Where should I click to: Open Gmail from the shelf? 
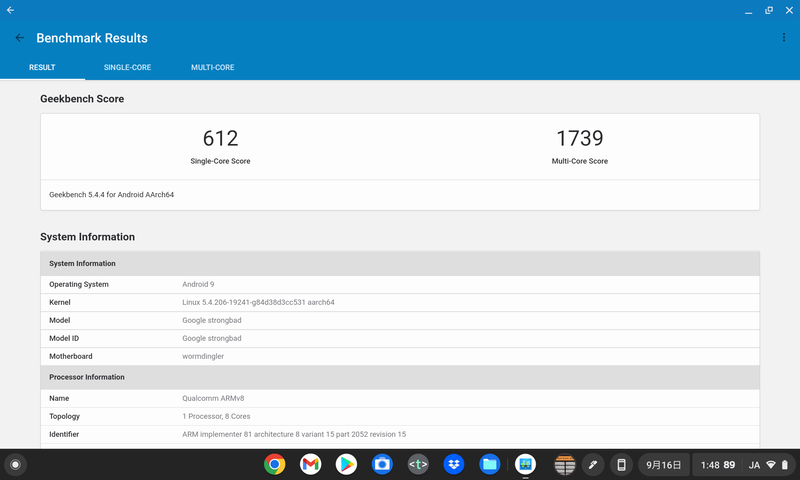click(x=310, y=465)
